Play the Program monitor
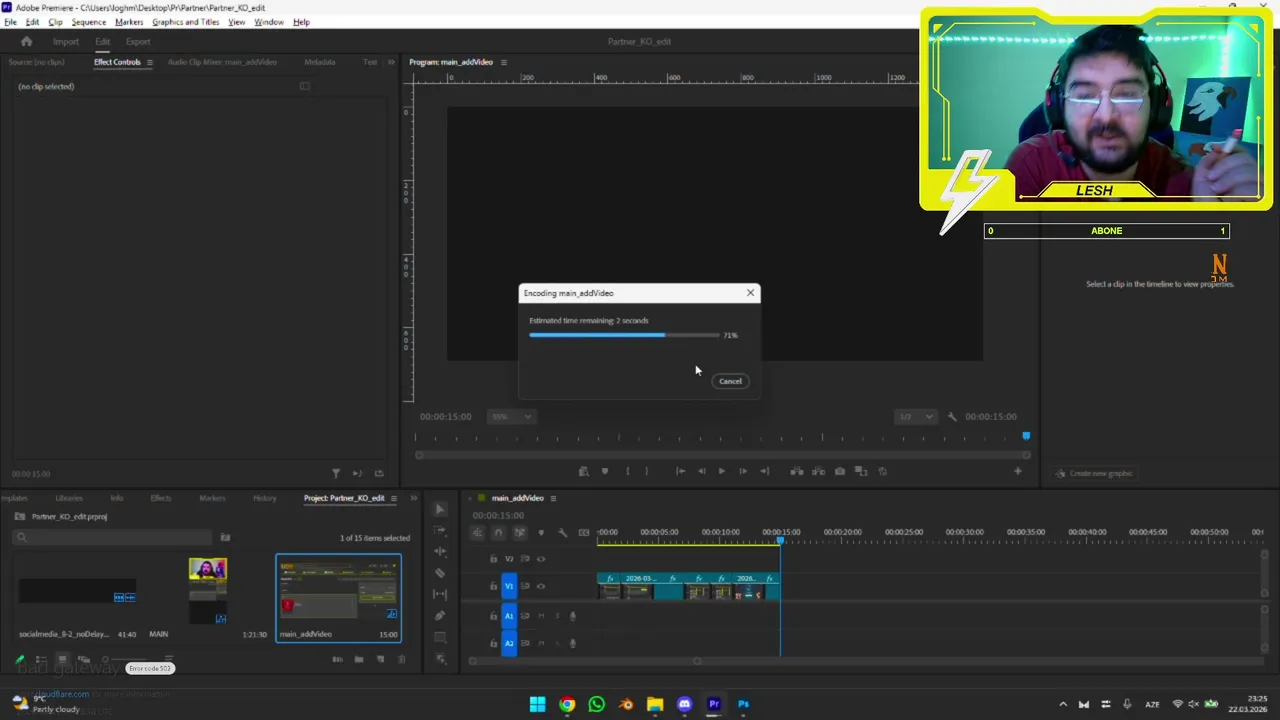Screen dimensions: 1280x720 click(721, 471)
